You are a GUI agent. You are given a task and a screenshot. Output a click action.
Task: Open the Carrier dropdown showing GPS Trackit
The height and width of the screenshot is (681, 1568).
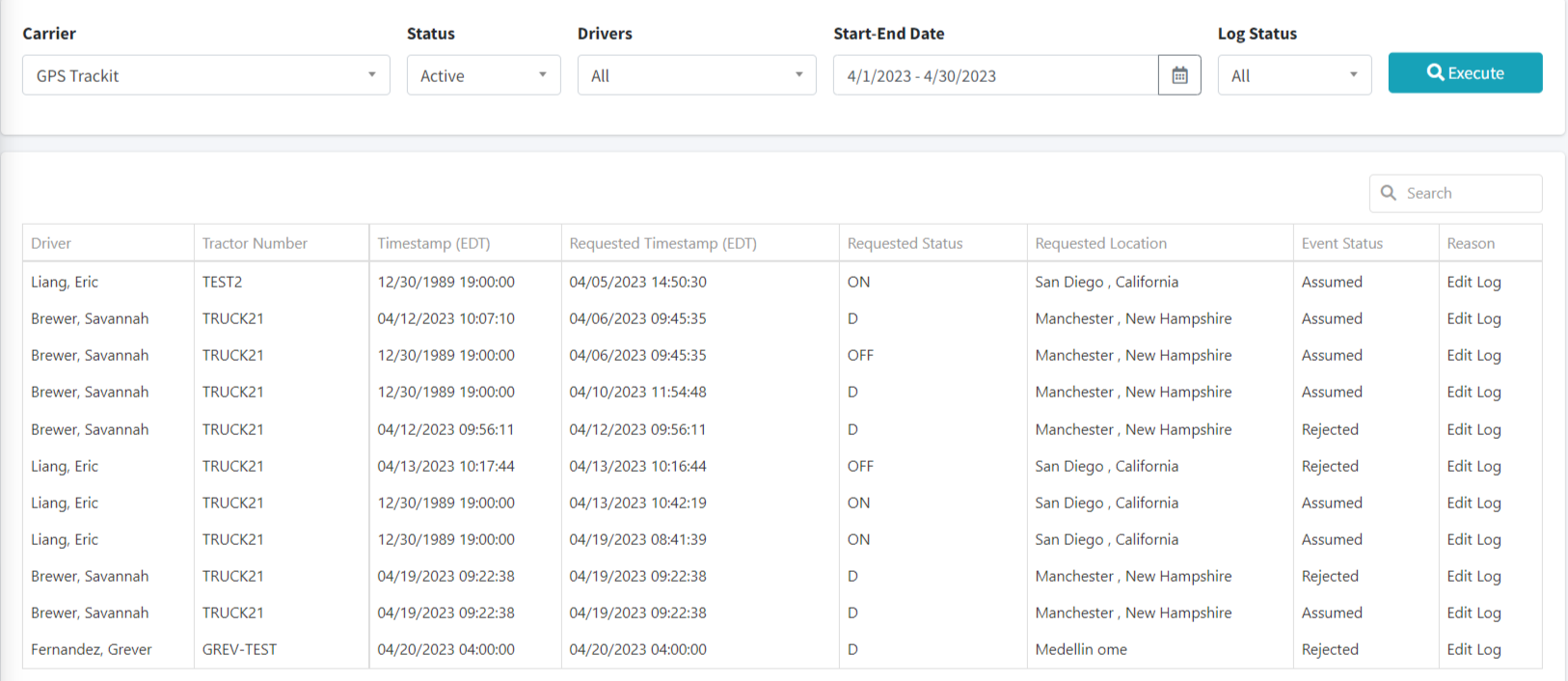coord(206,75)
